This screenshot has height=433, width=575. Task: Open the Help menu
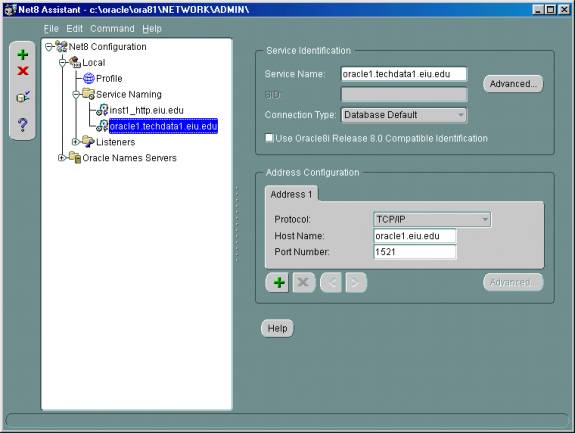(x=152, y=29)
